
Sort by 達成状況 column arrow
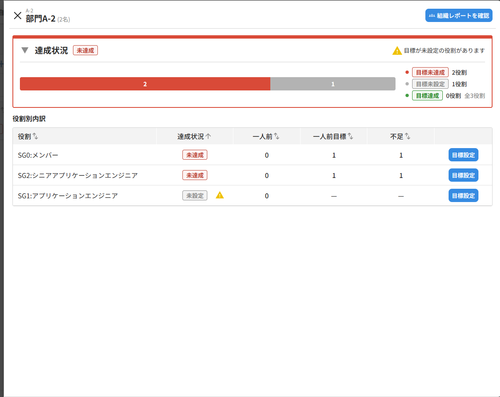194,136
